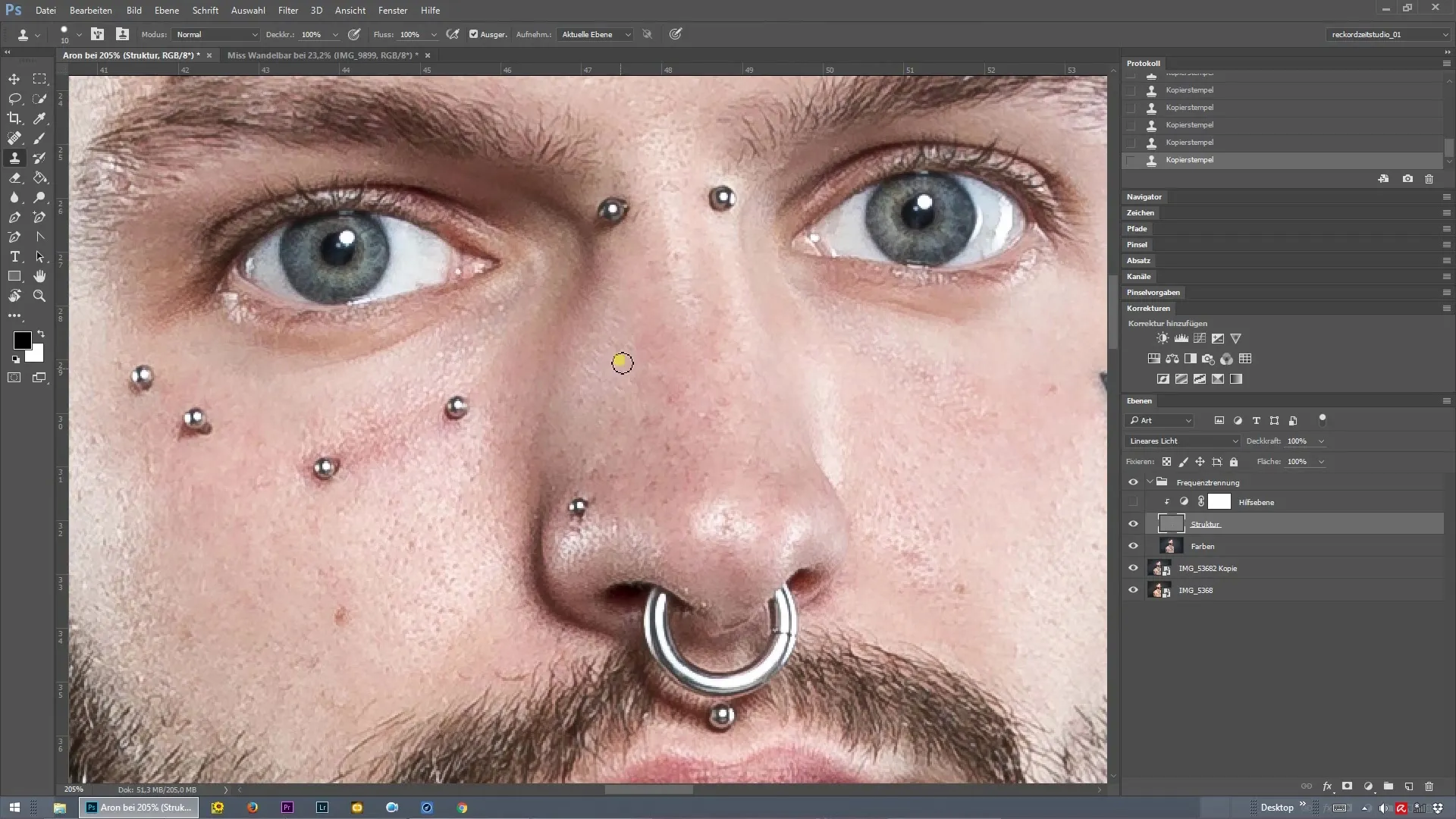1456x819 pixels.
Task: Select the Type tool
Action: 14,256
